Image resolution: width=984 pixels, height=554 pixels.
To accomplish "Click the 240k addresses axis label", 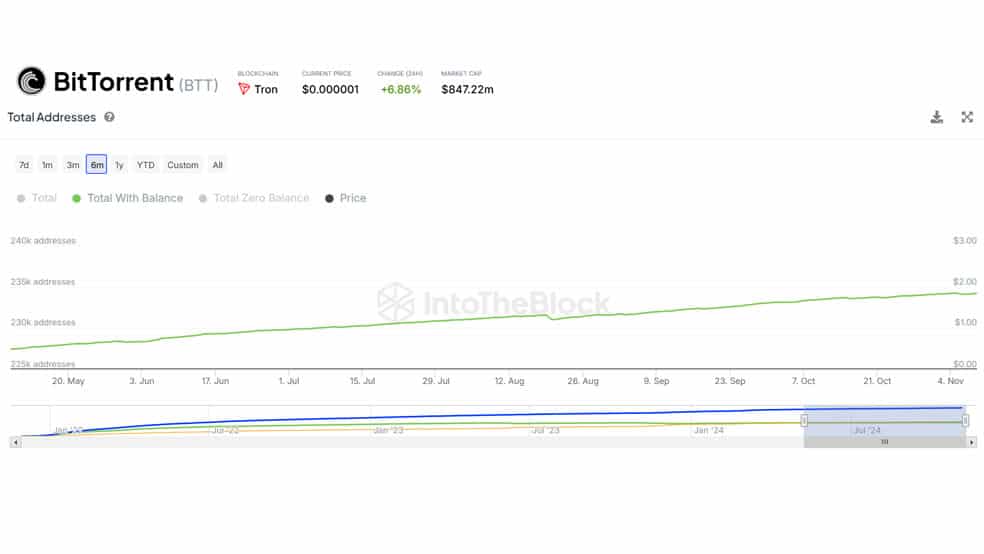I will point(43,241).
